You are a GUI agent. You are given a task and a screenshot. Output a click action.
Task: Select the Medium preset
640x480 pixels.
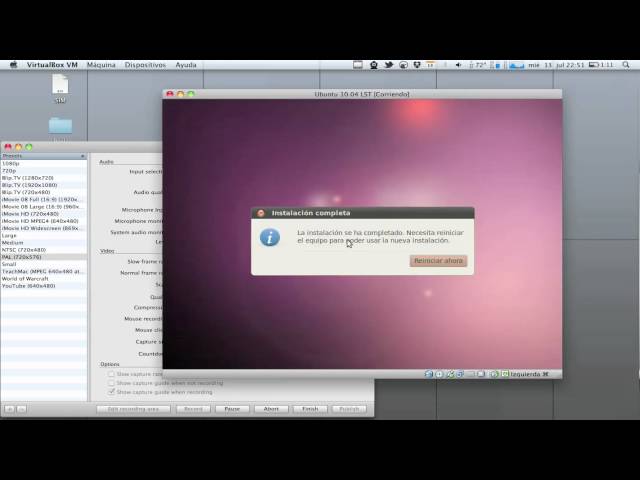pos(44,242)
